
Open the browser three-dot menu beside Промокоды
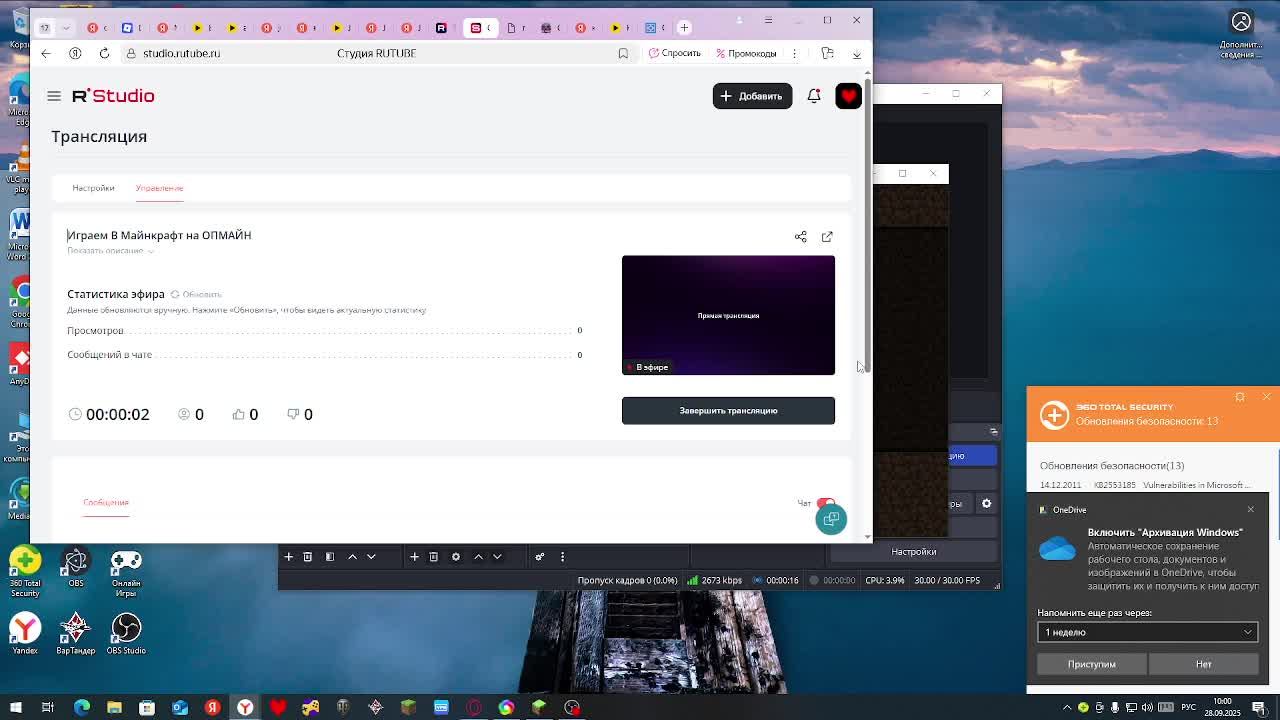(x=795, y=53)
